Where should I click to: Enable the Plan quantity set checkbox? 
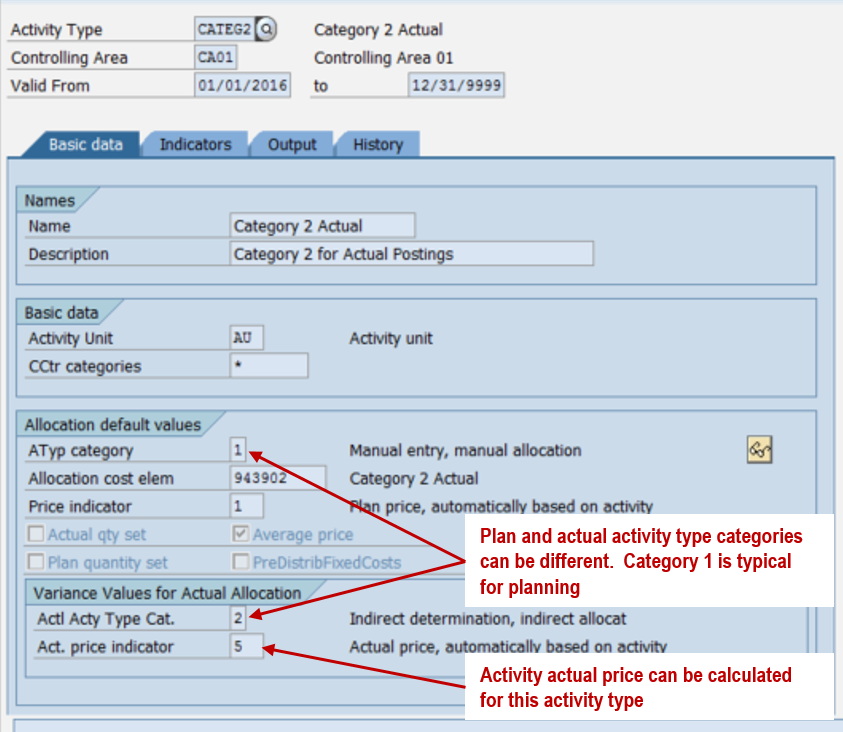pyautogui.click(x=36, y=563)
